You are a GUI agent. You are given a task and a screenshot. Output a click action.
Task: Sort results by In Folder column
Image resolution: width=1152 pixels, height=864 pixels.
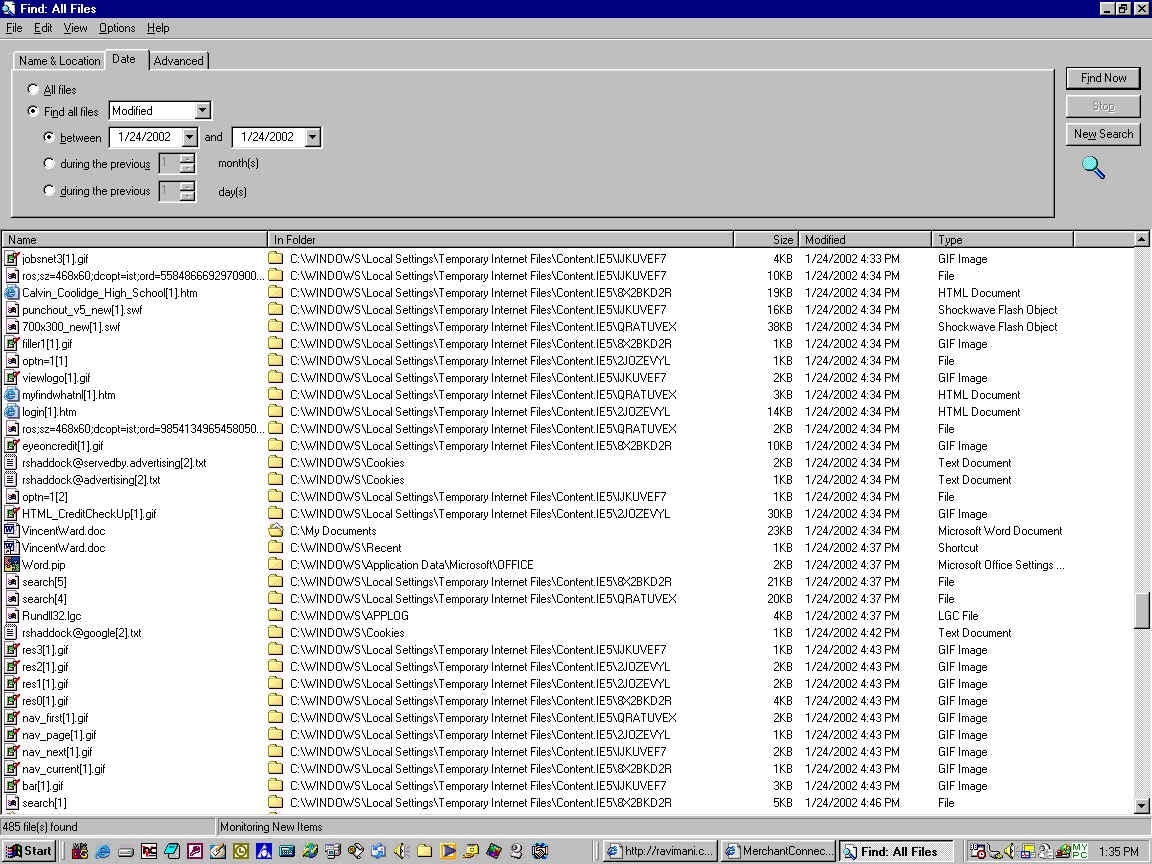click(500, 240)
